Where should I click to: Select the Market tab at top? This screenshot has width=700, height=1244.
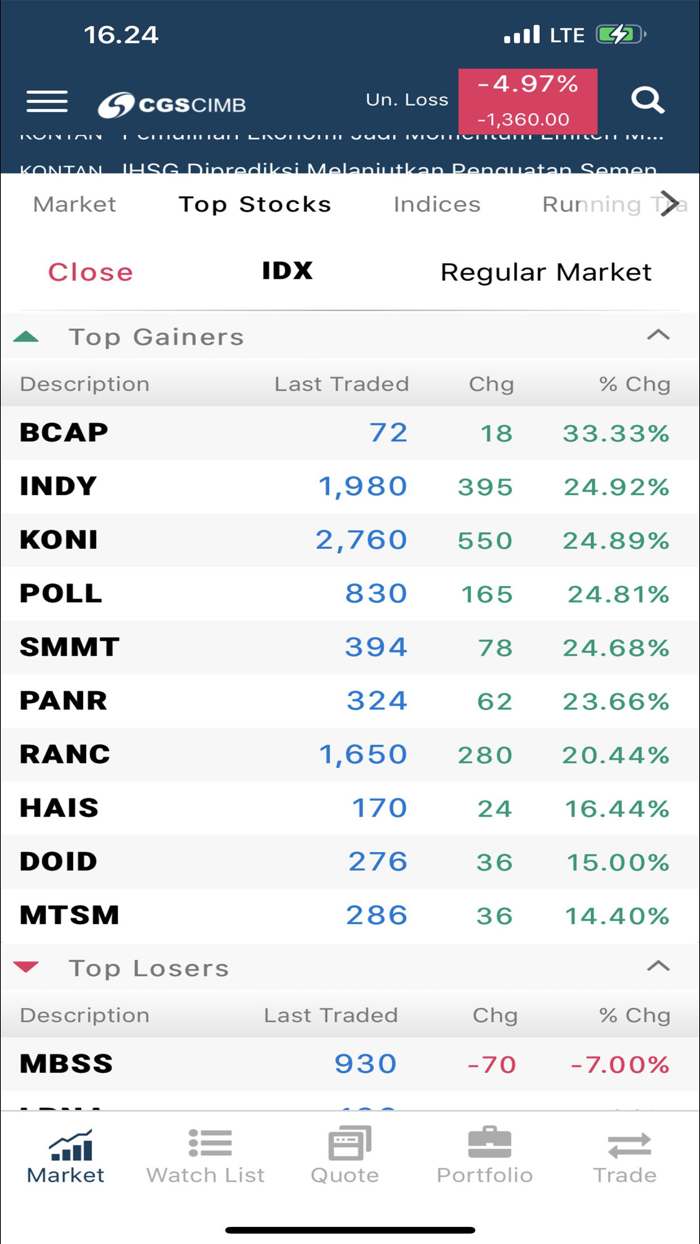[x=74, y=204]
